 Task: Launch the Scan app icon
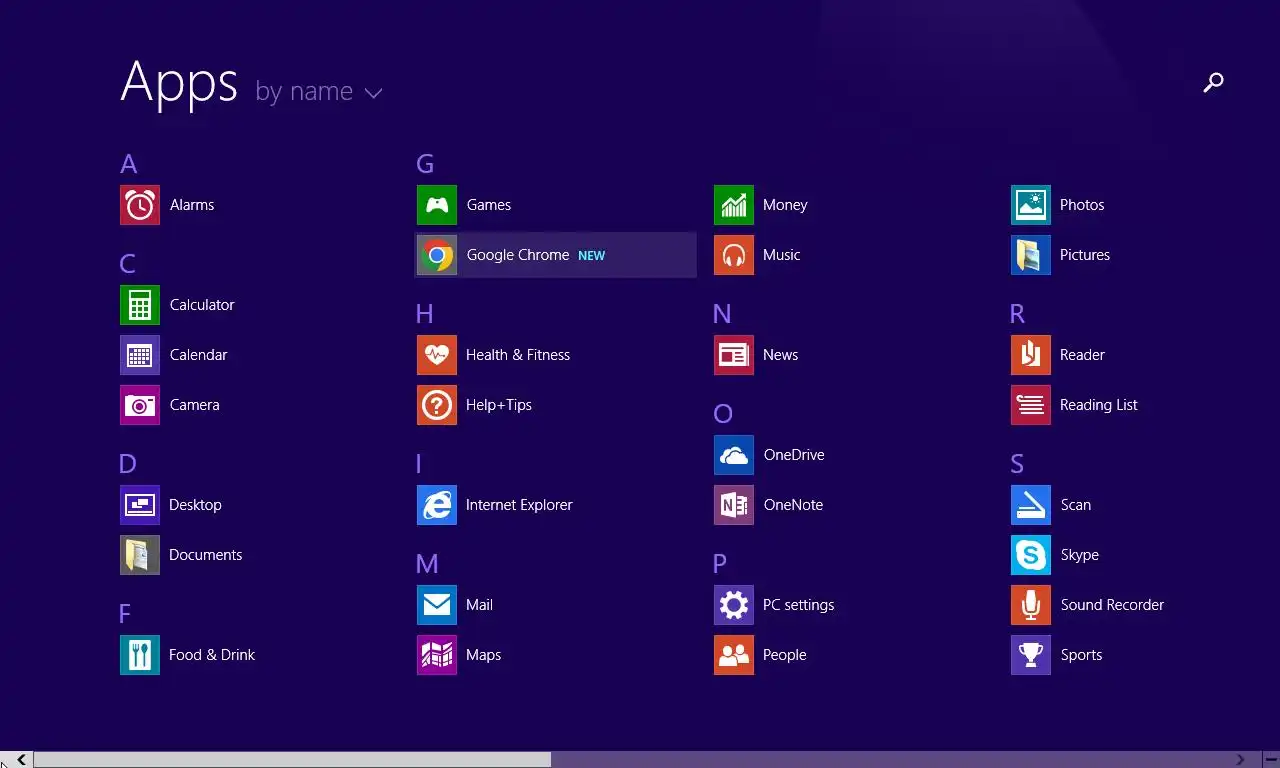click(1031, 505)
